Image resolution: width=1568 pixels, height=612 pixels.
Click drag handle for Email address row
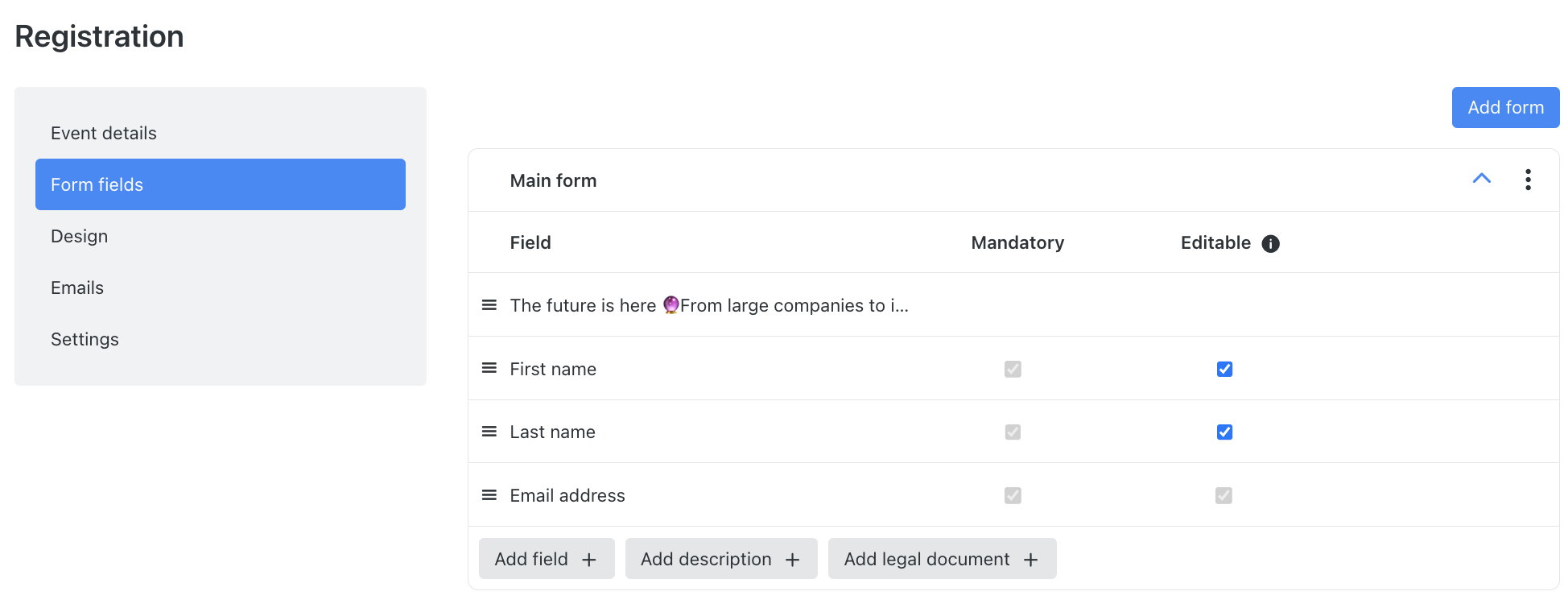[489, 495]
